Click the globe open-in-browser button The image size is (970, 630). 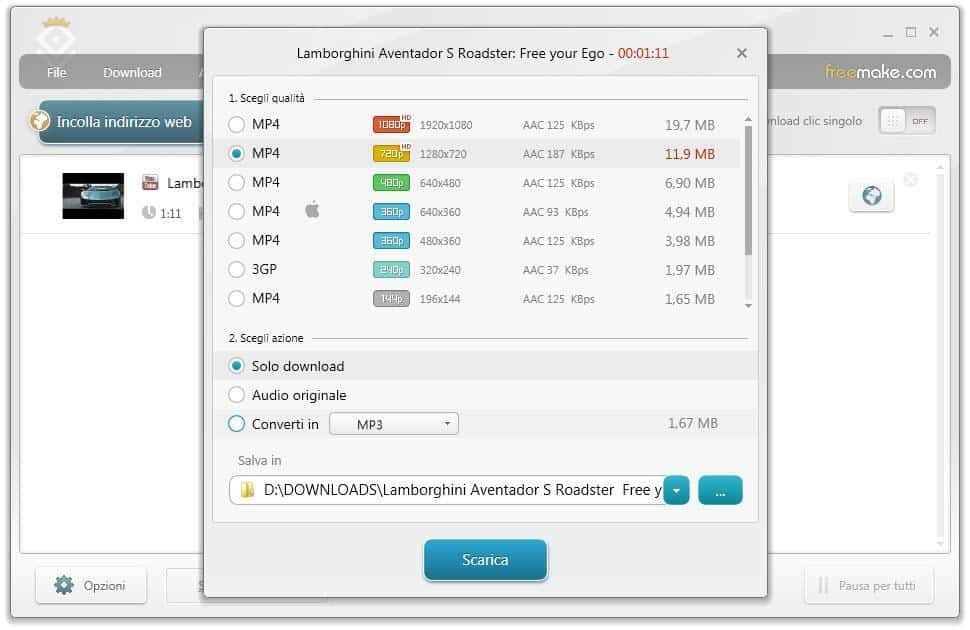point(872,196)
